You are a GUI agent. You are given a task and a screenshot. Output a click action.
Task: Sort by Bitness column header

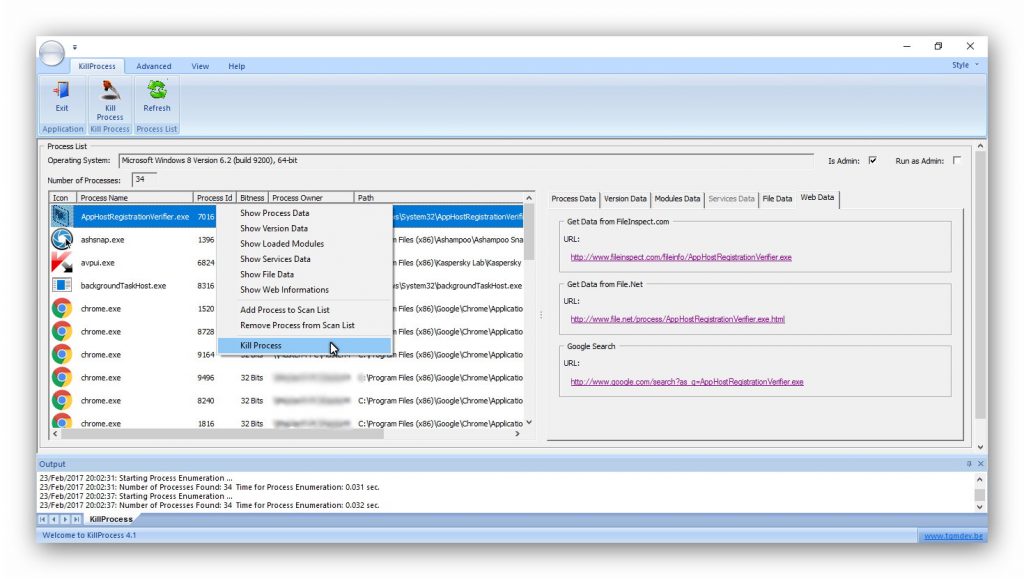pyautogui.click(x=252, y=198)
